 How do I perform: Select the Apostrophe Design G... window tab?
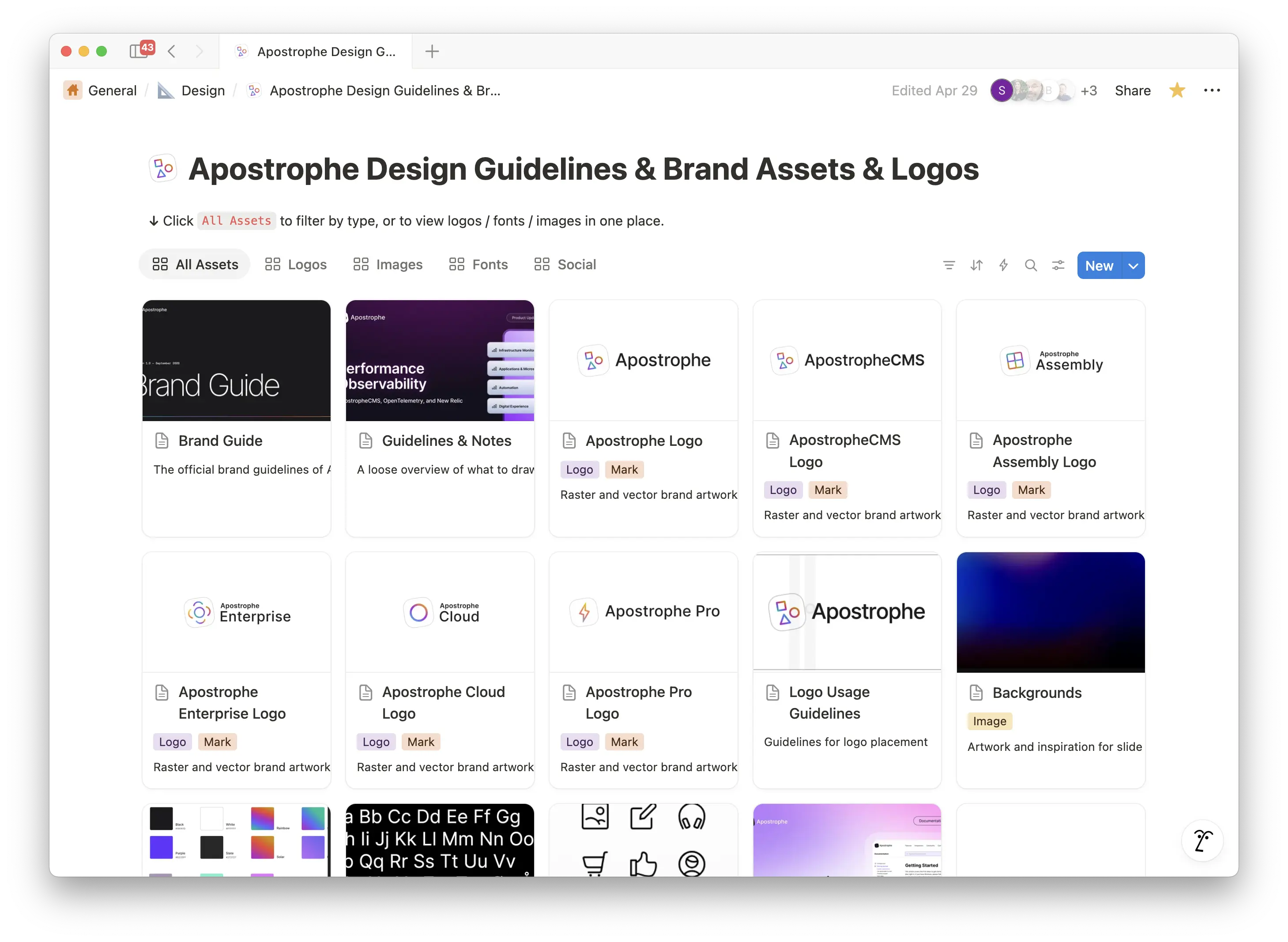316,51
